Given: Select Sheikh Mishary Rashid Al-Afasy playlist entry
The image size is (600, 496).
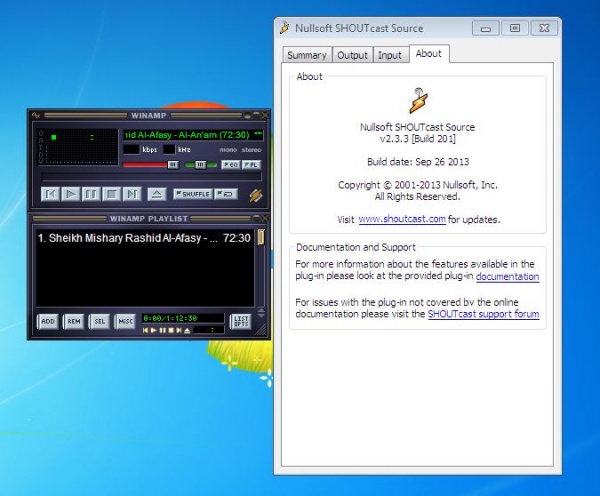Looking at the screenshot, I should [144, 238].
